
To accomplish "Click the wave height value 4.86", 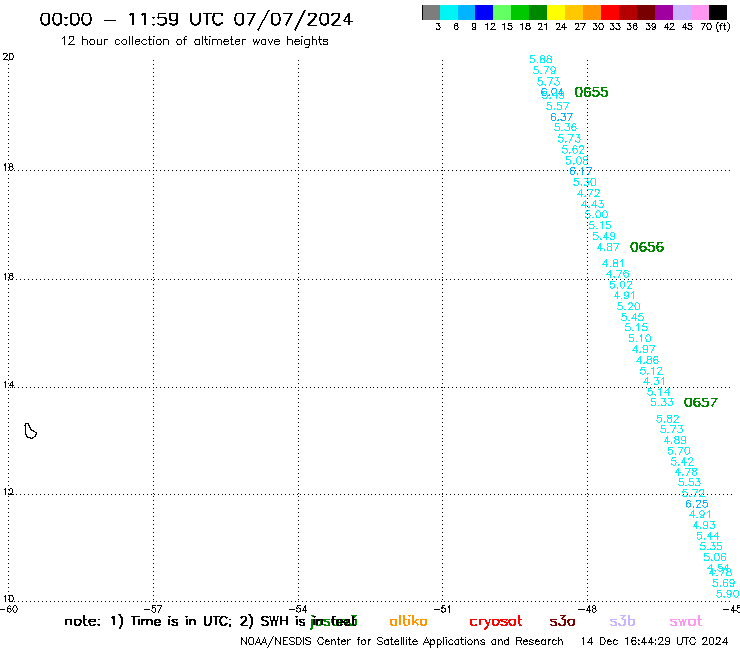I will pos(647,360).
